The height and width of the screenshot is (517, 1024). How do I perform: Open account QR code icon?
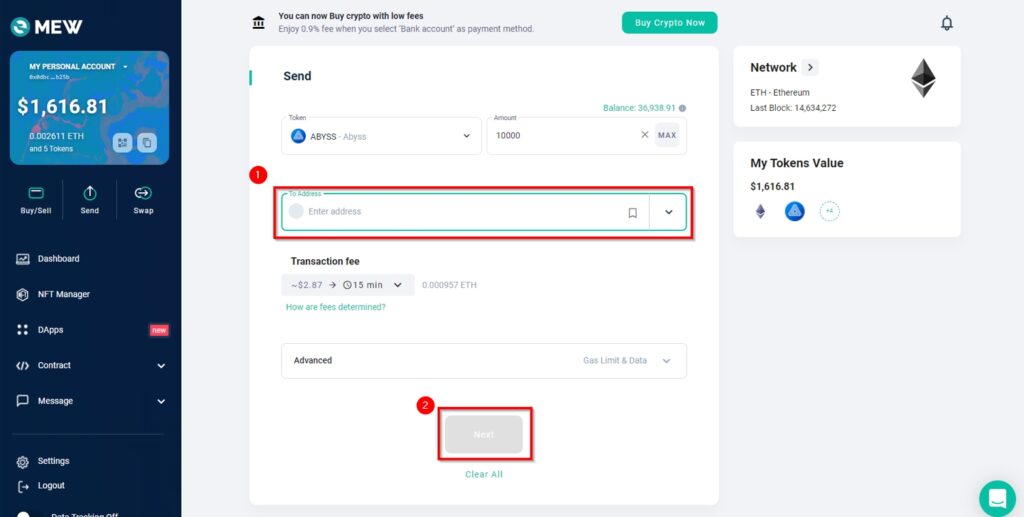click(122, 142)
